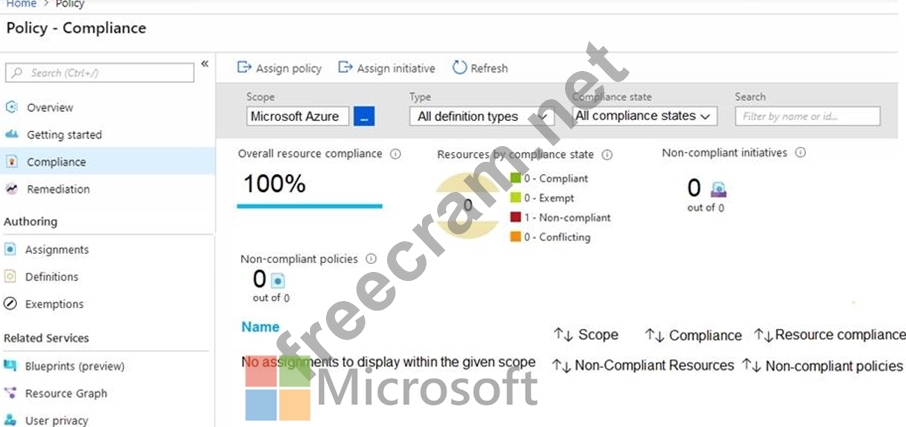Click the Assign policy icon
This screenshot has height=427, width=906.
tap(244, 68)
